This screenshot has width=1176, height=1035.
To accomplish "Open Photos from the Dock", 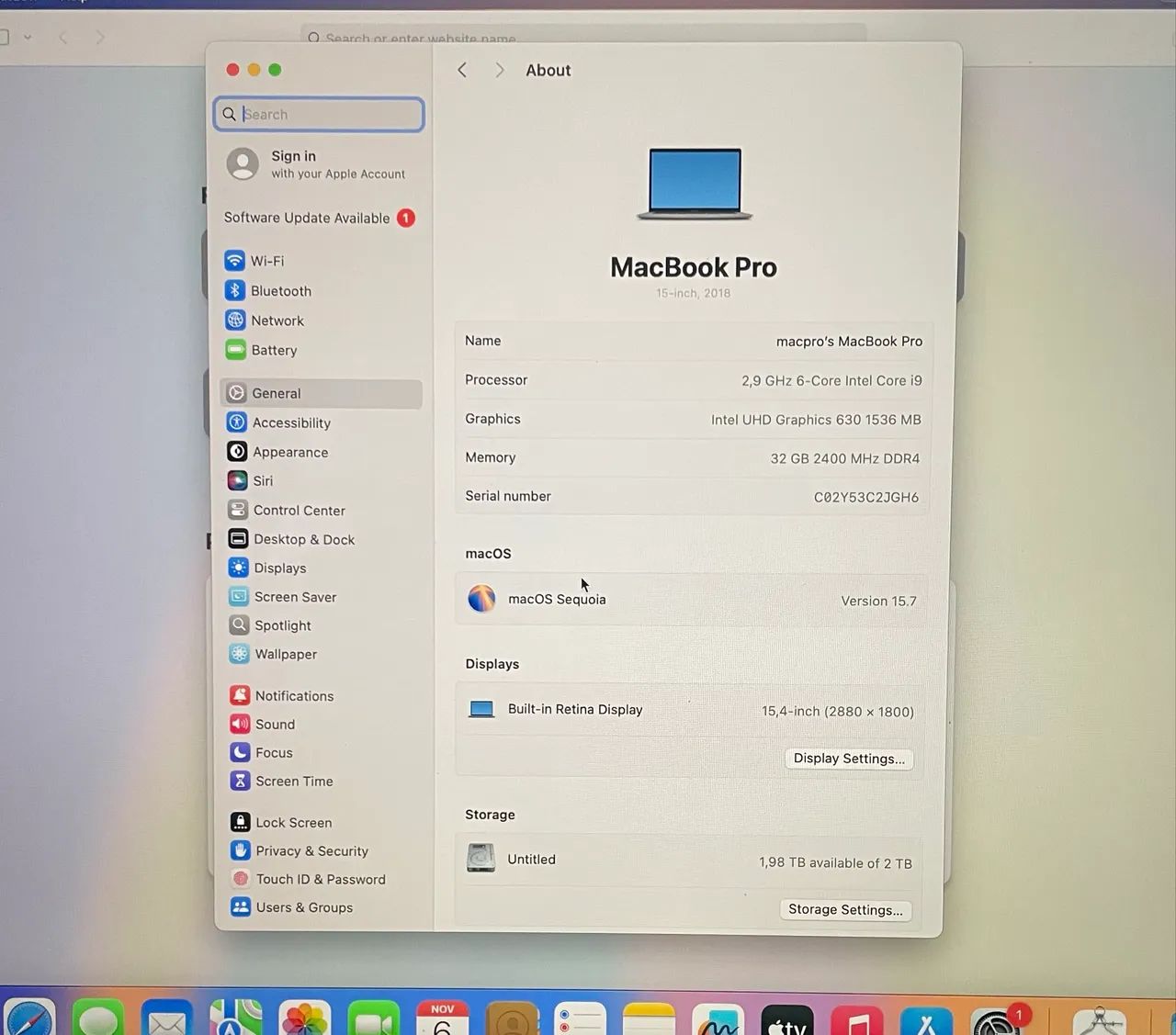I will [x=305, y=1019].
